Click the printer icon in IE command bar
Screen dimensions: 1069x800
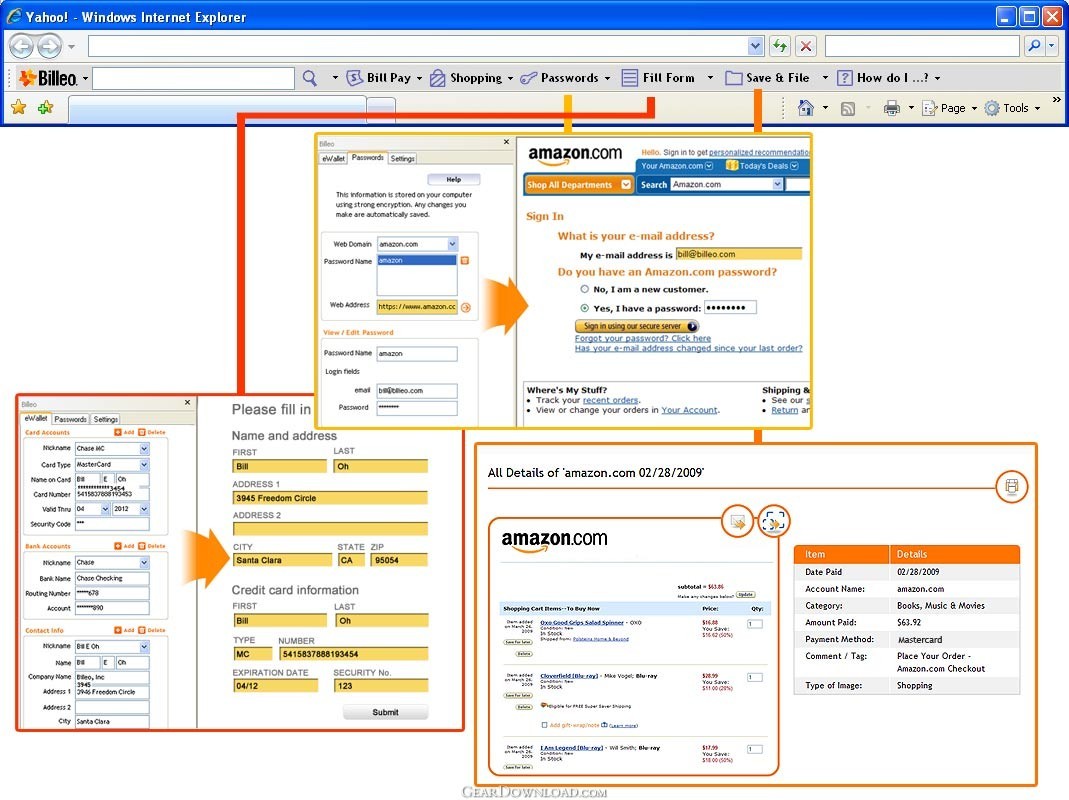891,108
